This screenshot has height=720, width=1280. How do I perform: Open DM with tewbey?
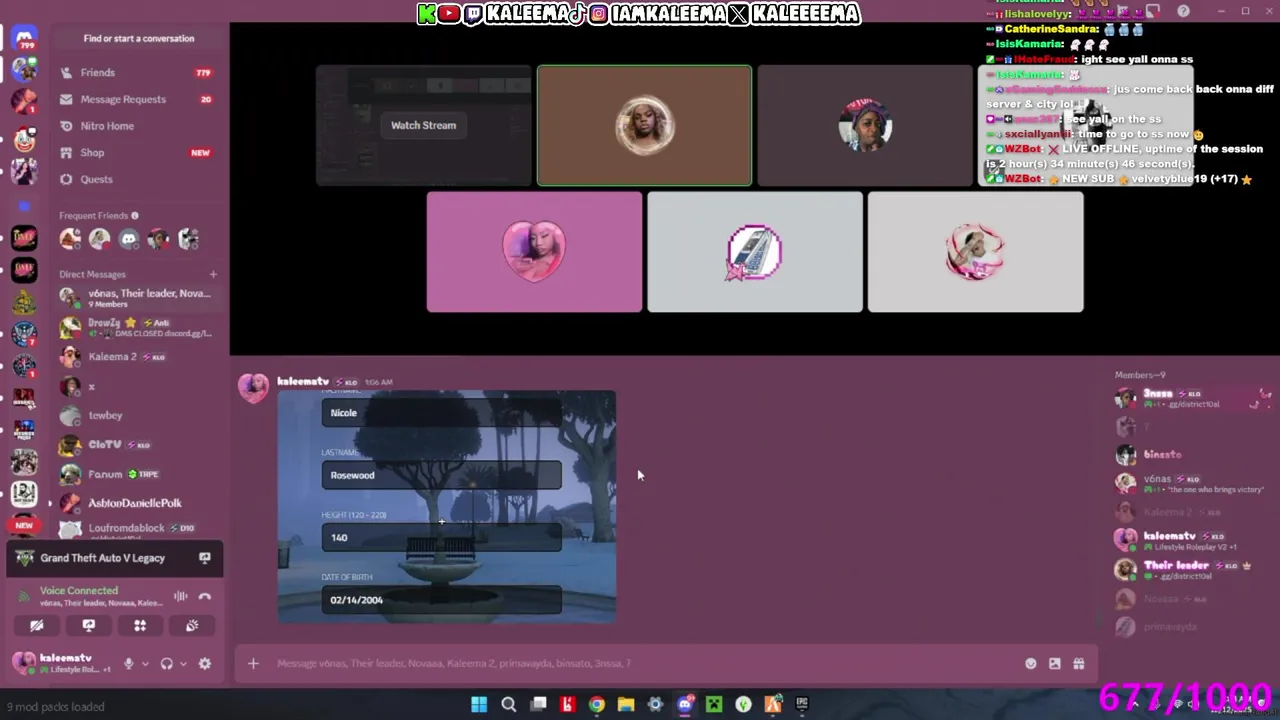138,415
